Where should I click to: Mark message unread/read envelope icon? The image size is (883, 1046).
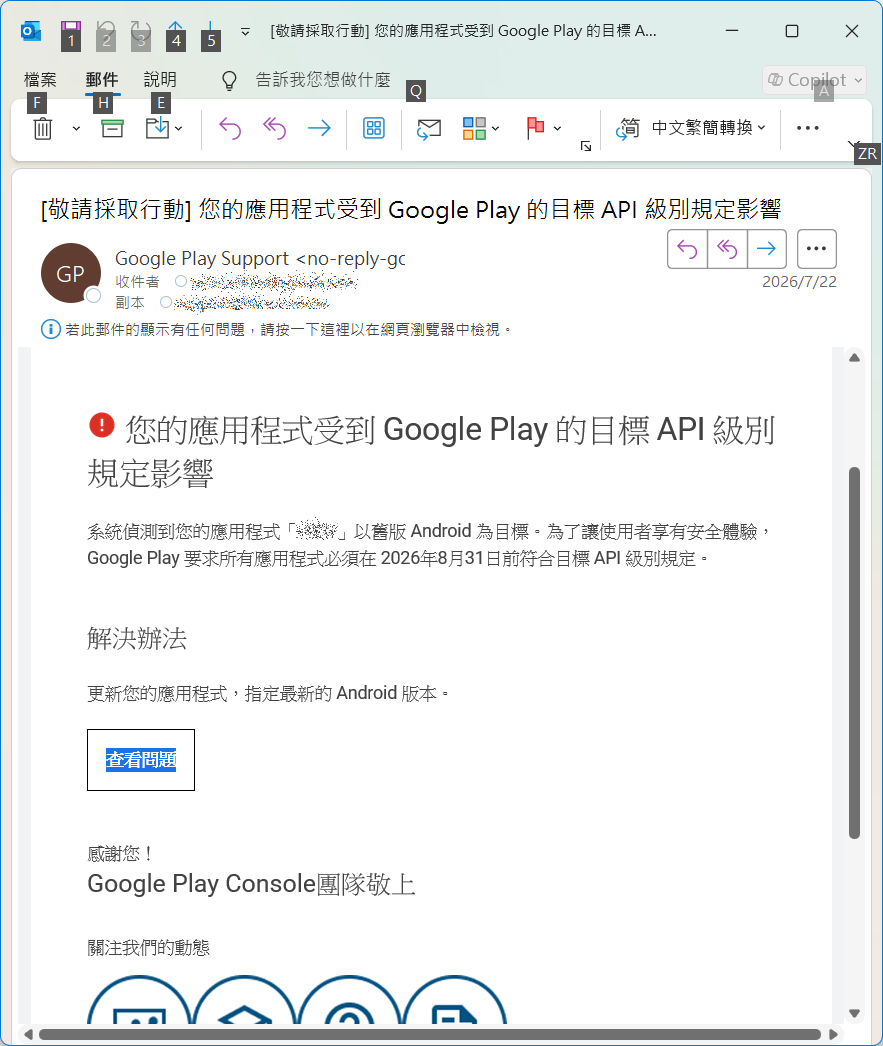tap(429, 128)
